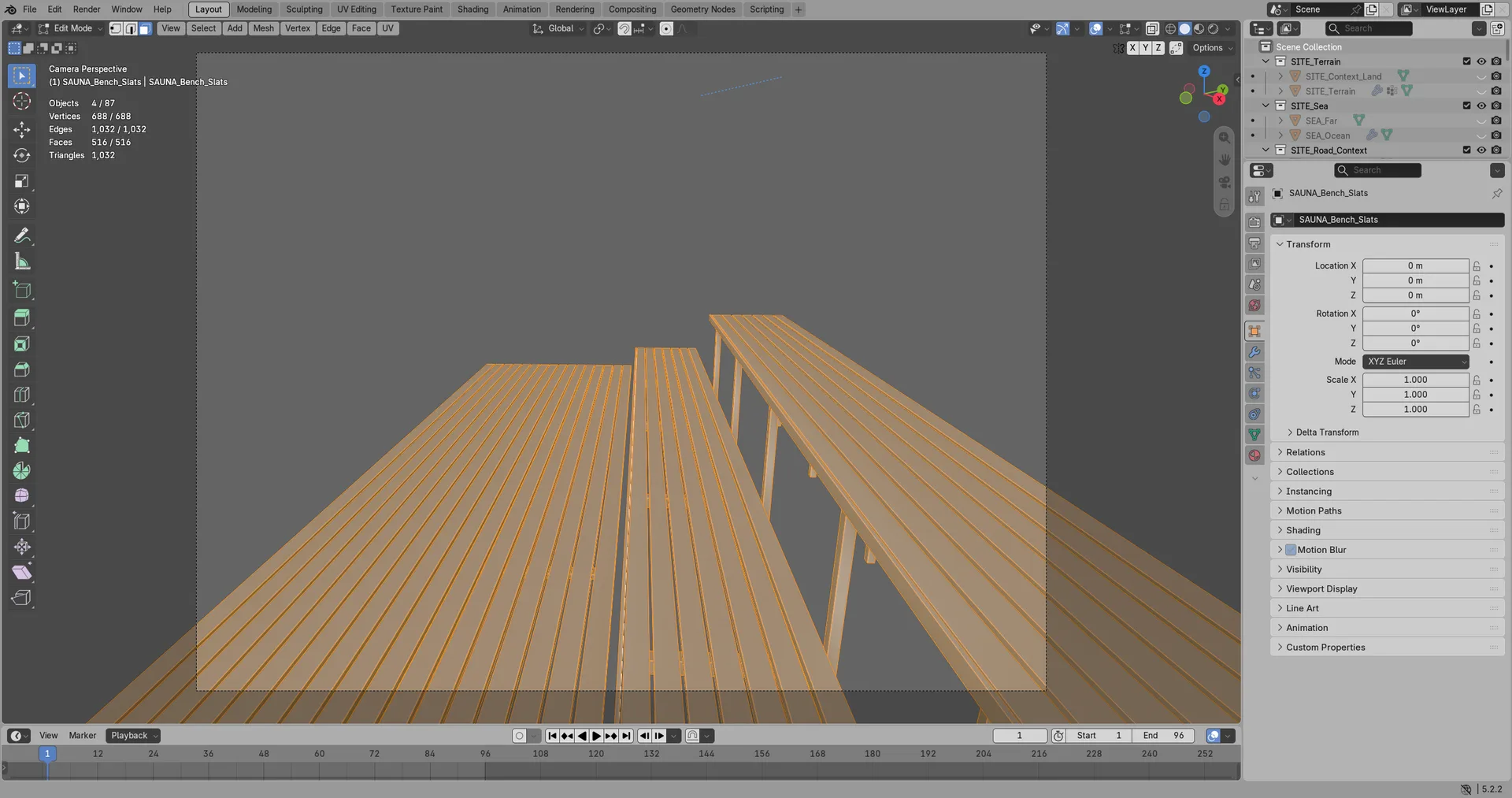Activate the Scale tool
The height and width of the screenshot is (798, 1512).
22,181
